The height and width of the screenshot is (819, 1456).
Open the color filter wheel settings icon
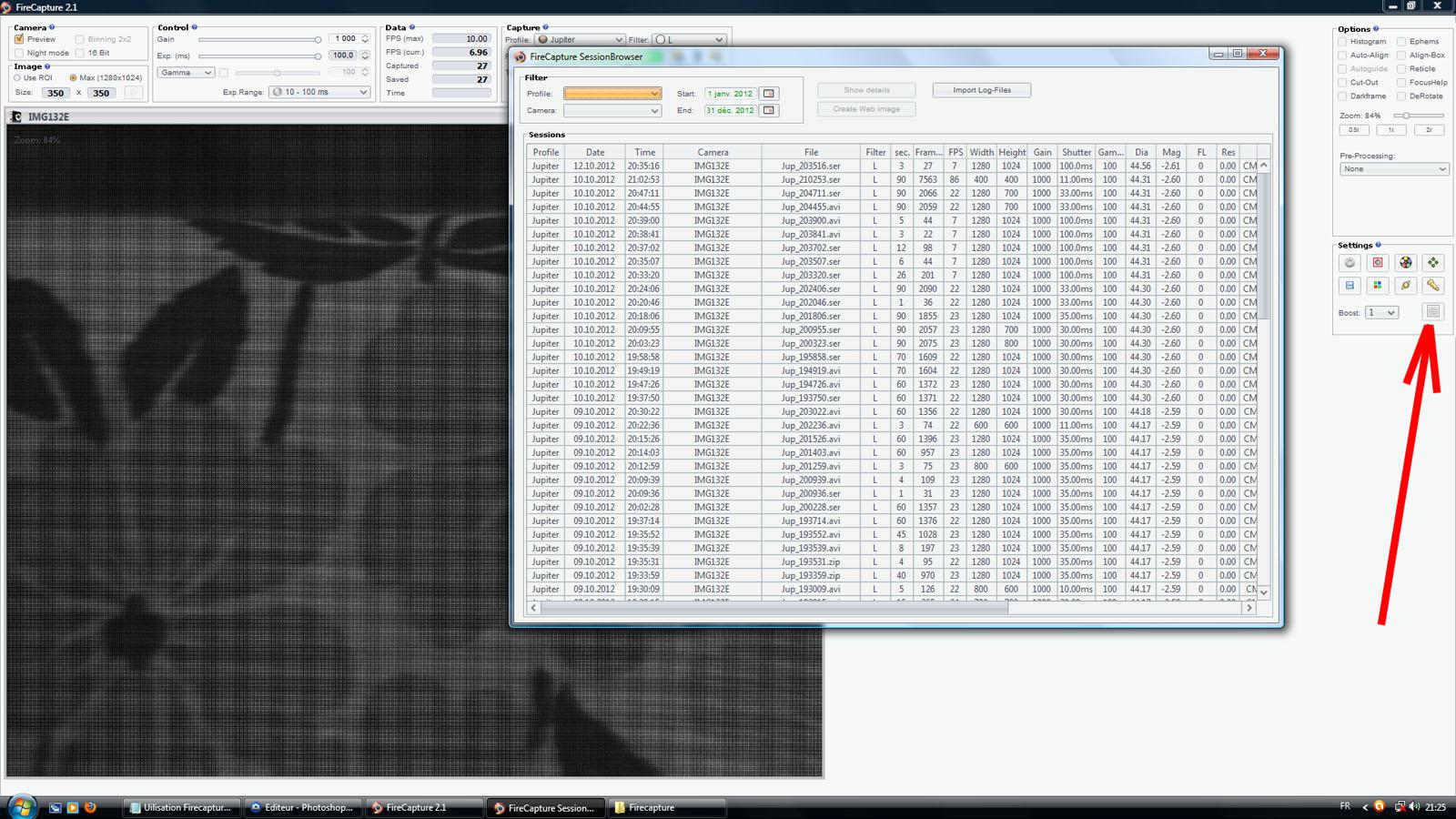pos(1406,263)
